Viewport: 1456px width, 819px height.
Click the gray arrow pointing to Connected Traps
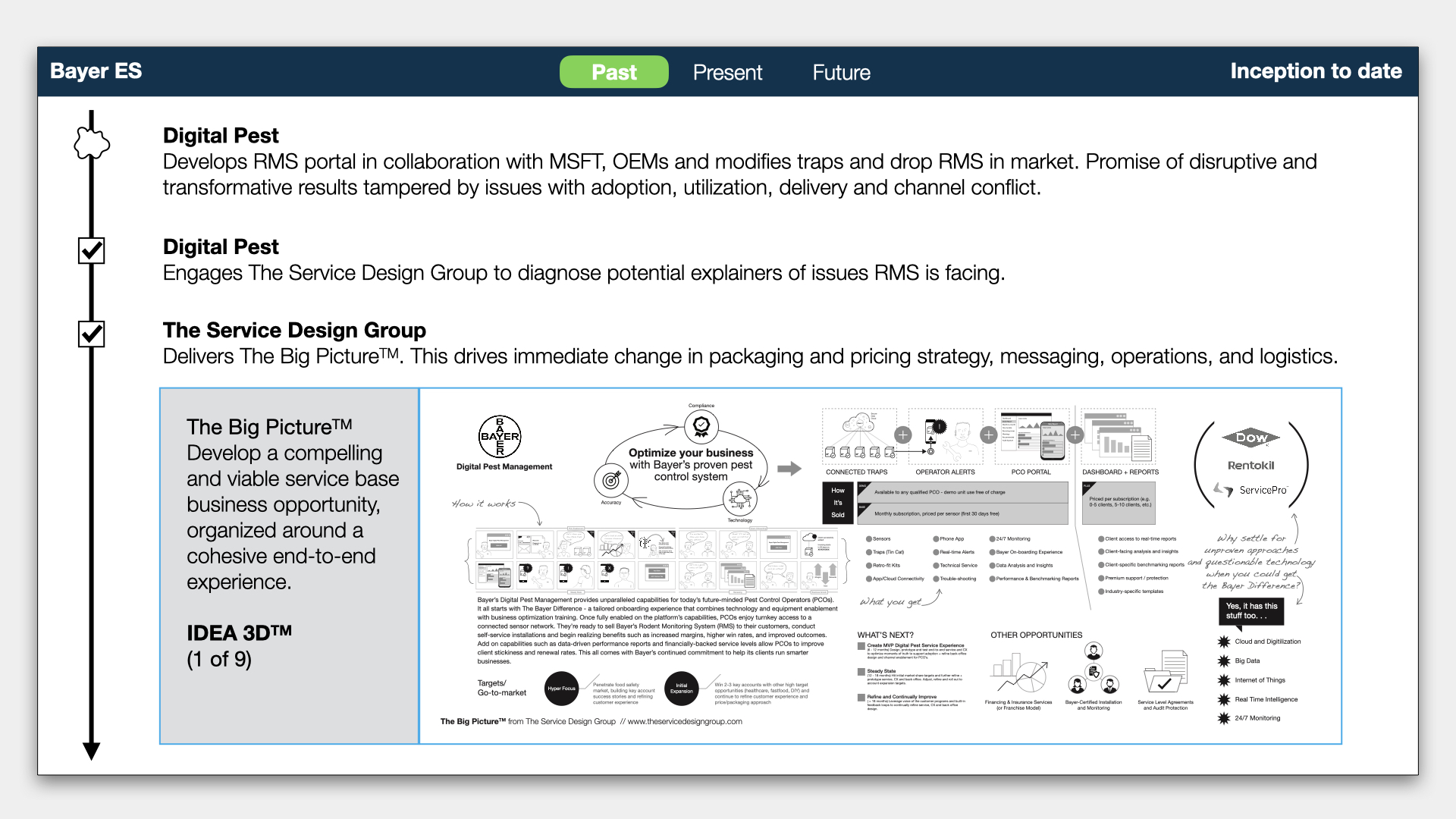point(789,469)
